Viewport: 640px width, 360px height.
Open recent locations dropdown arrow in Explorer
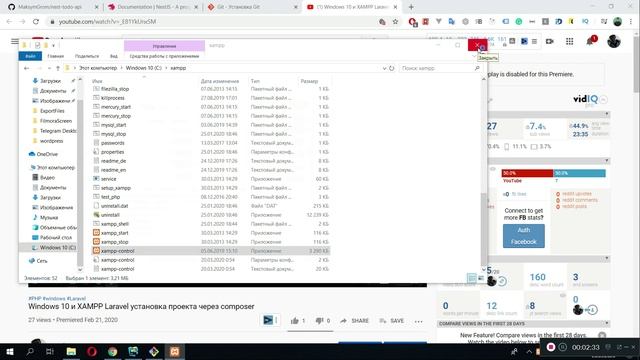point(49,68)
